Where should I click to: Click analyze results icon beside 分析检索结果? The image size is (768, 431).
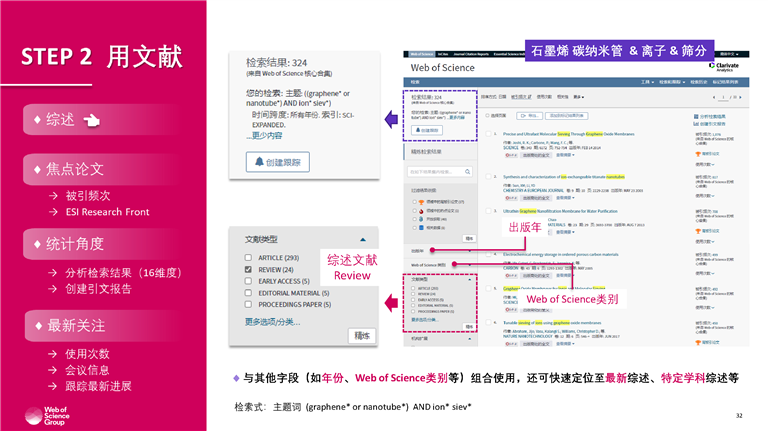[696, 117]
